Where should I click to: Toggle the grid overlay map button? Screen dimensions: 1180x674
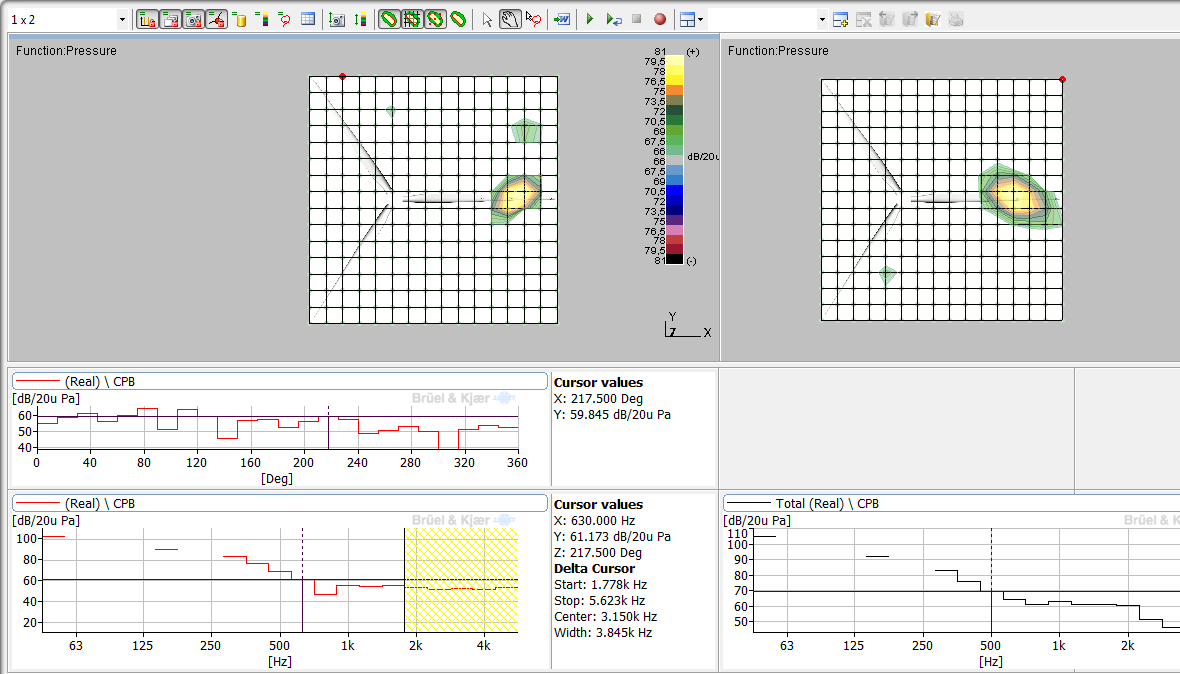click(412, 19)
